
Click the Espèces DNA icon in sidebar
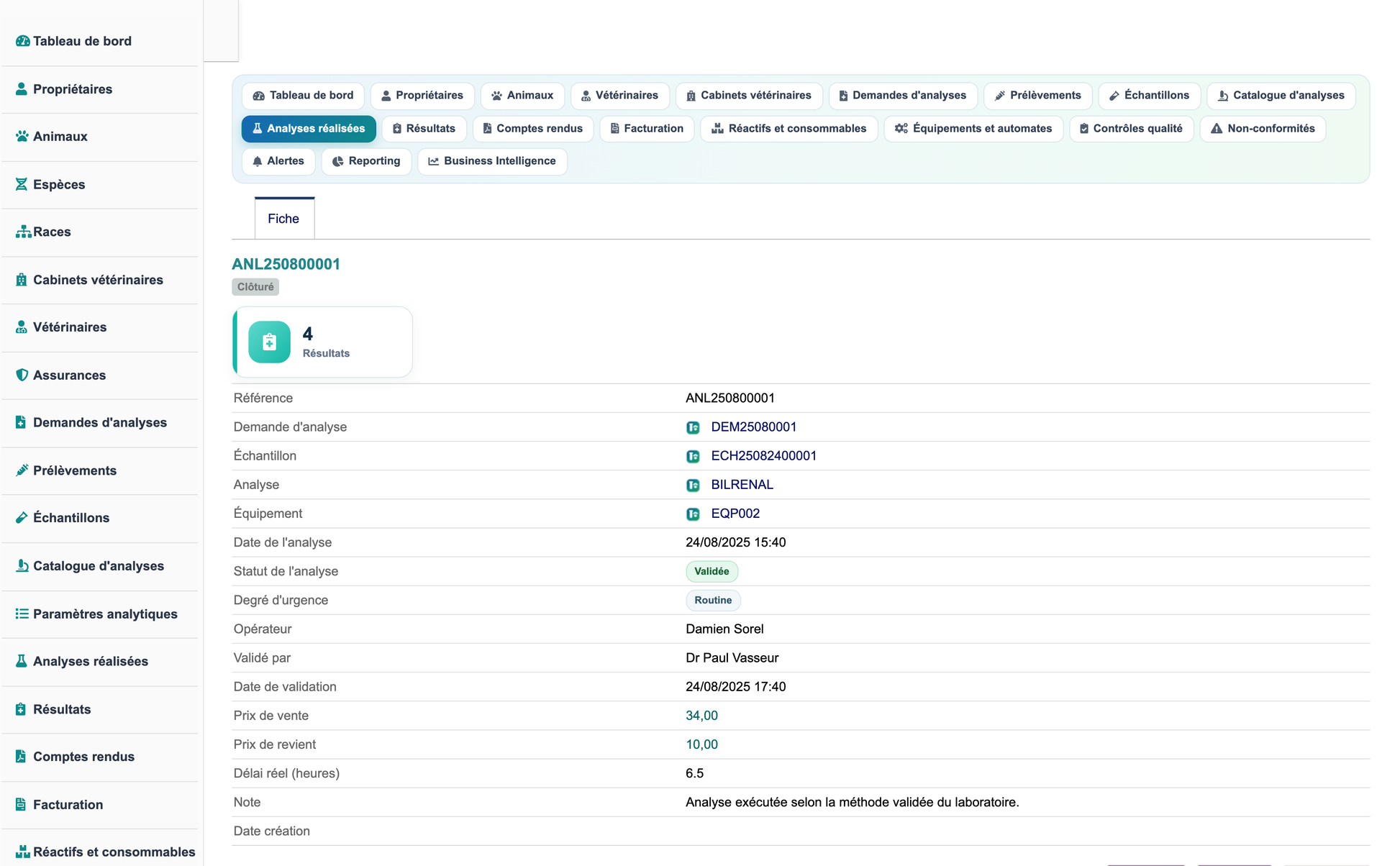22,184
